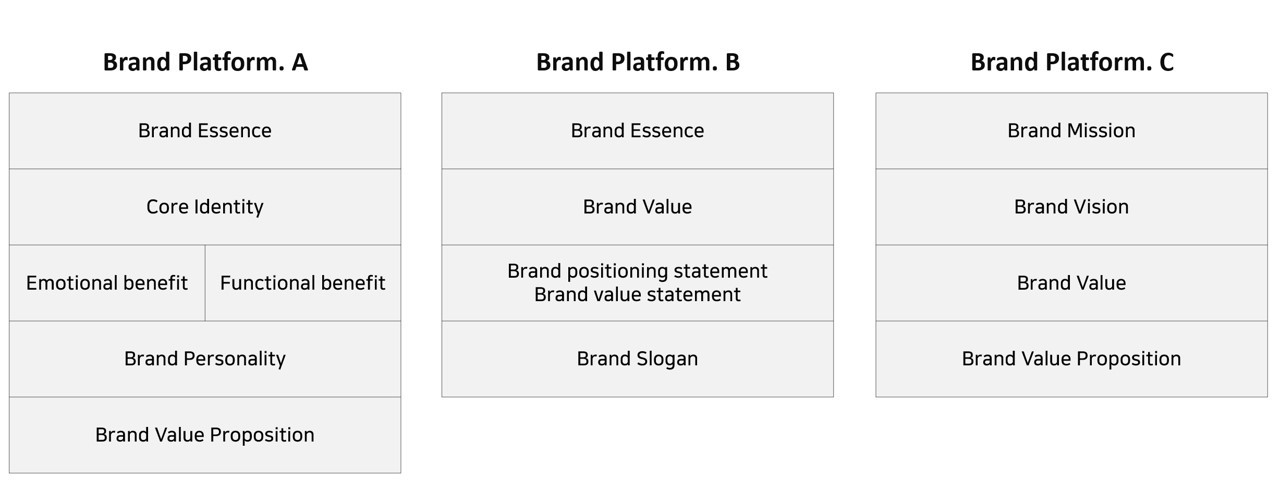Click divider between Emotional and Functional benefit

pos(205,283)
